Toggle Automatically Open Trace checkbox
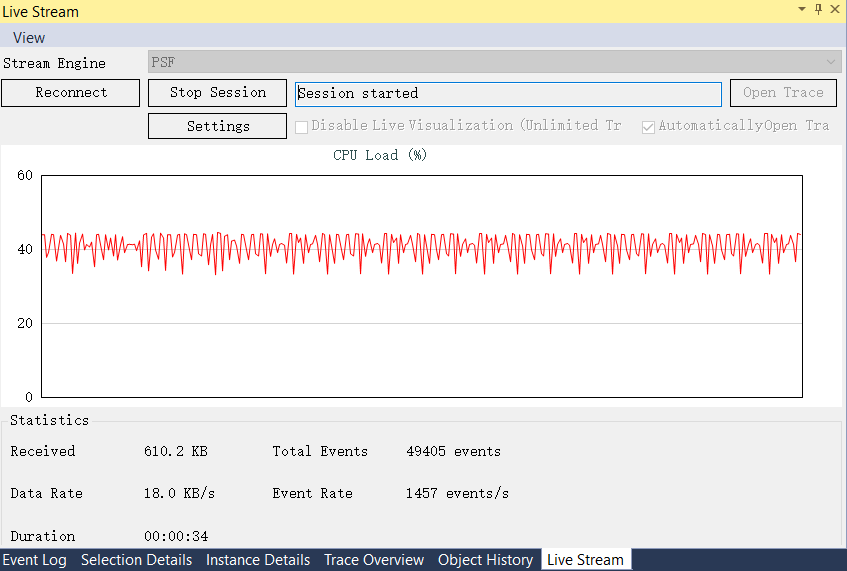 click(x=648, y=127)
